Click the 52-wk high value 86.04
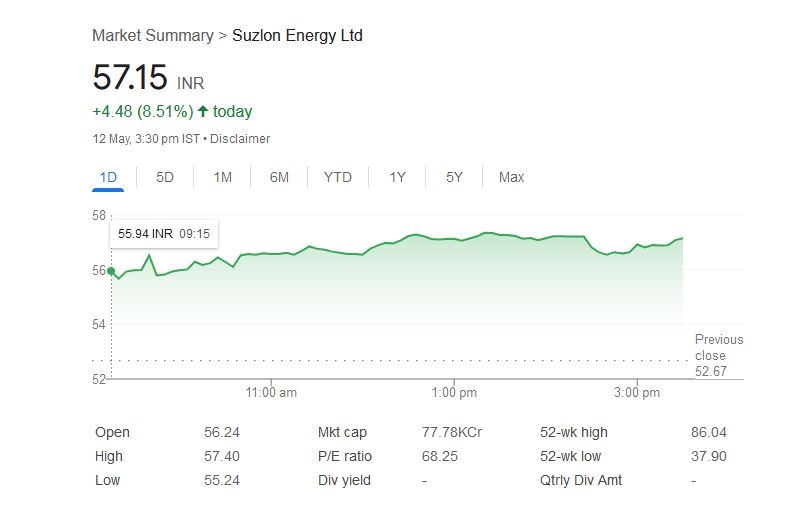Image resolution: width=792 pixels, height=511 pixels. pyautogui.click(x=709, y=433)
